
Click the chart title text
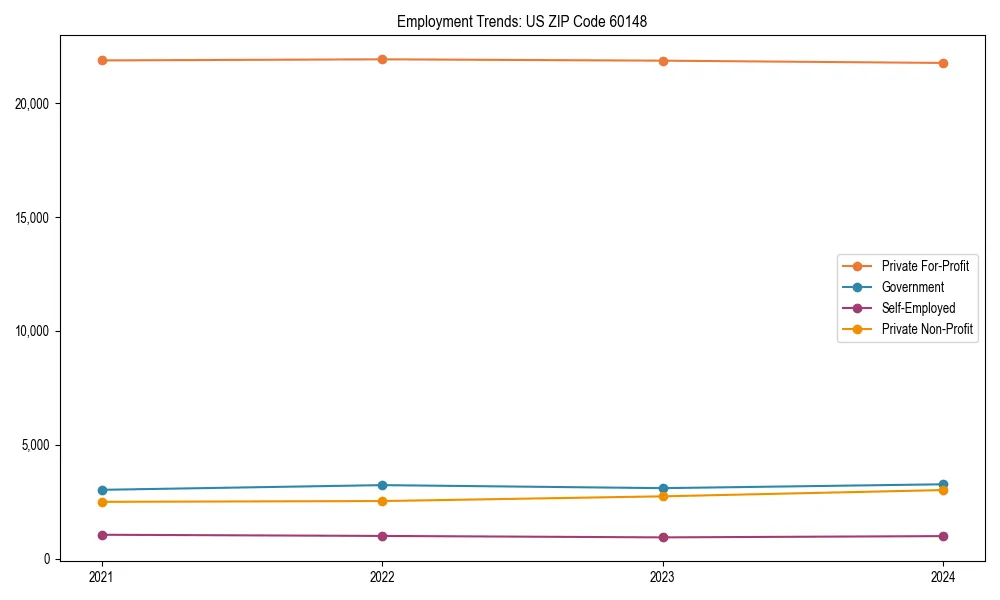point(522,19)
